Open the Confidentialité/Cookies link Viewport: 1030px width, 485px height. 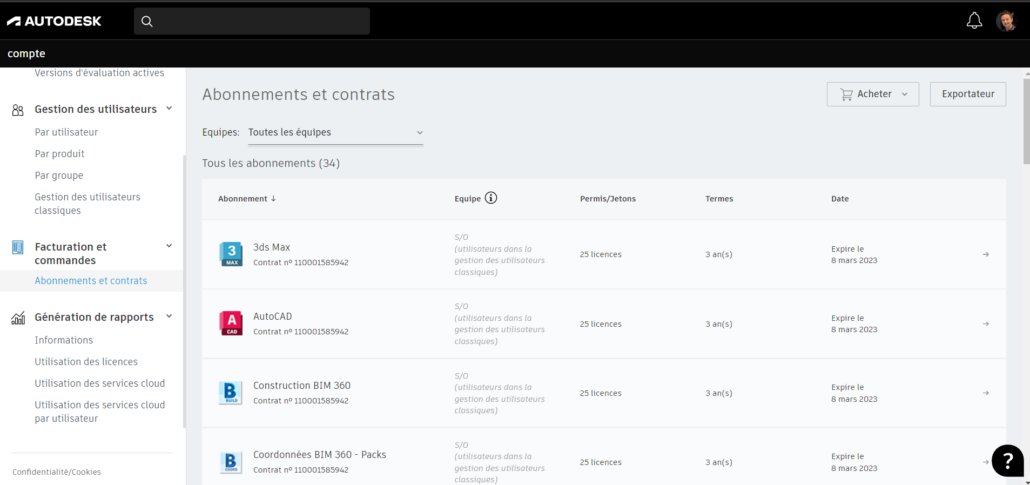pos(56,472)
